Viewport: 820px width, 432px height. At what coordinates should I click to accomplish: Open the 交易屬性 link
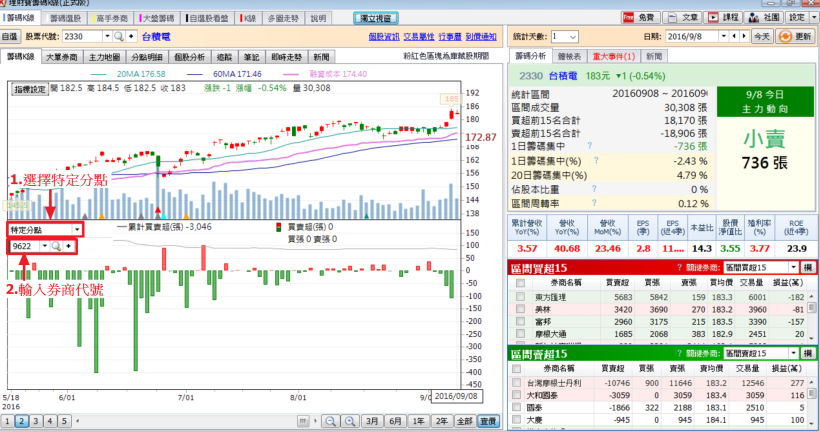pos(419,37)
